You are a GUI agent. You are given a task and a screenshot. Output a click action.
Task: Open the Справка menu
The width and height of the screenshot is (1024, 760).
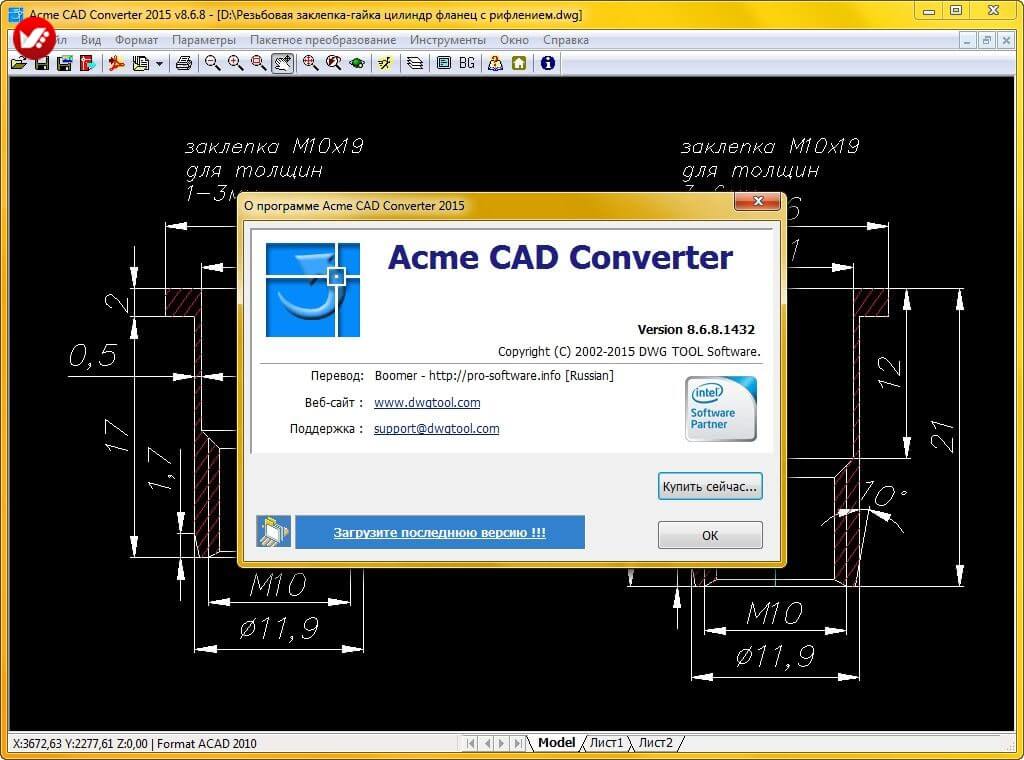566,40
